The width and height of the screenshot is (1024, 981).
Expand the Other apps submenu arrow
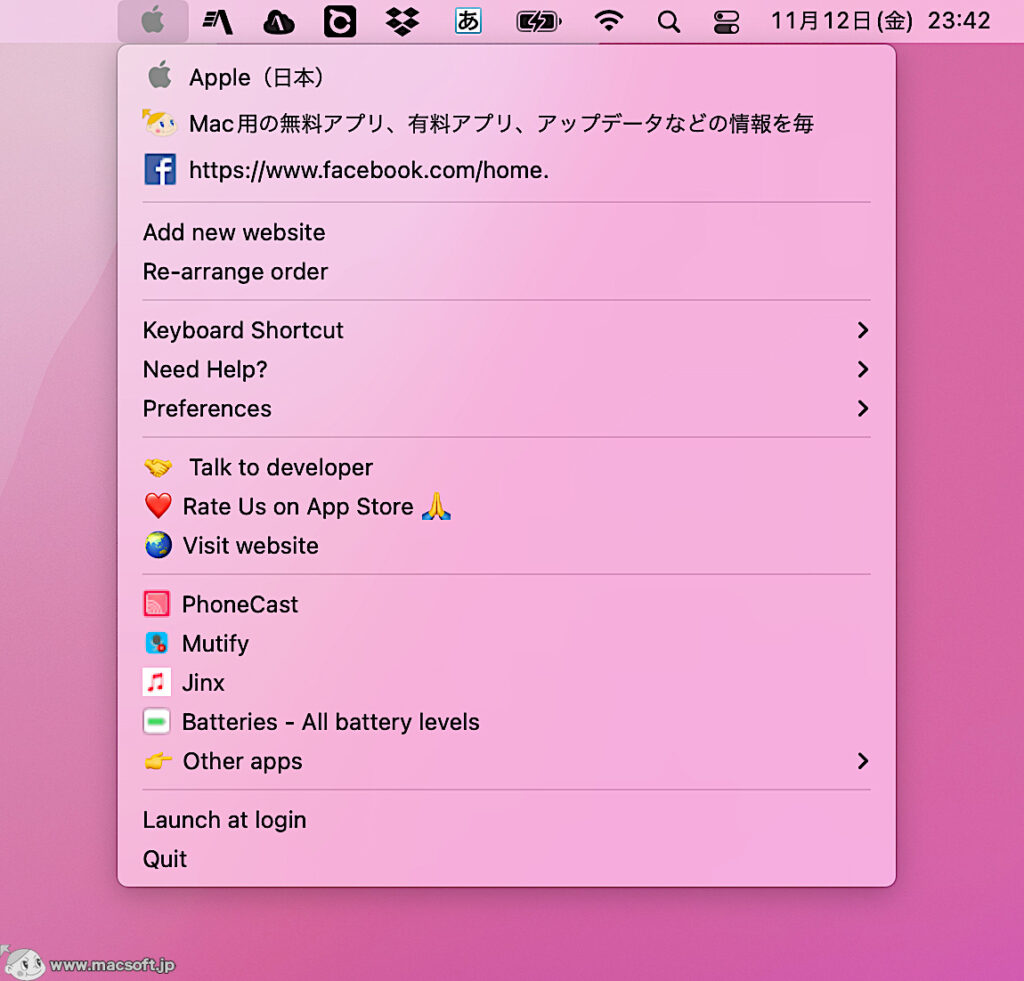(x=863, y=762)
